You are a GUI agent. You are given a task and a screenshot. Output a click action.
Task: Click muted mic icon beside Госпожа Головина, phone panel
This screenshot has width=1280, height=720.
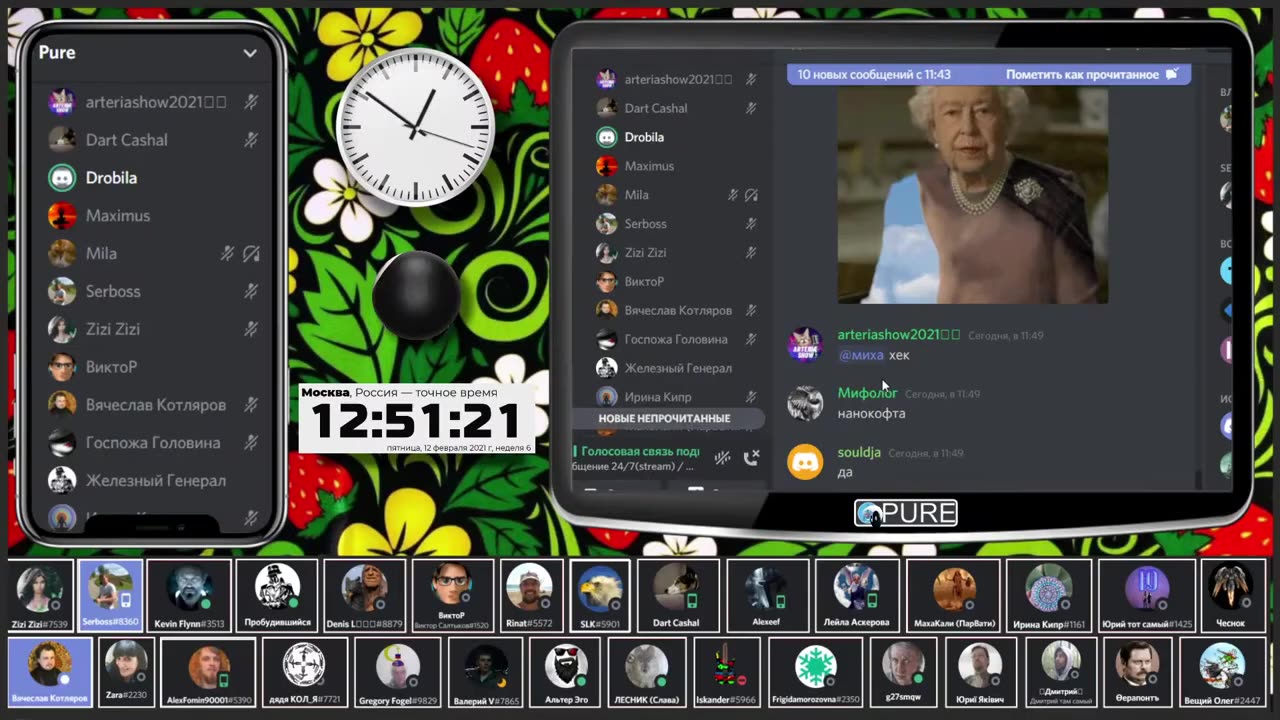[x=251, y=443]
